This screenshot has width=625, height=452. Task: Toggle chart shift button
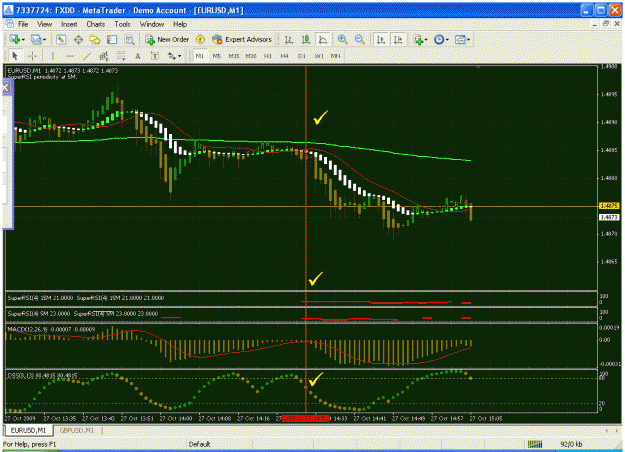(x=398, y=39)
